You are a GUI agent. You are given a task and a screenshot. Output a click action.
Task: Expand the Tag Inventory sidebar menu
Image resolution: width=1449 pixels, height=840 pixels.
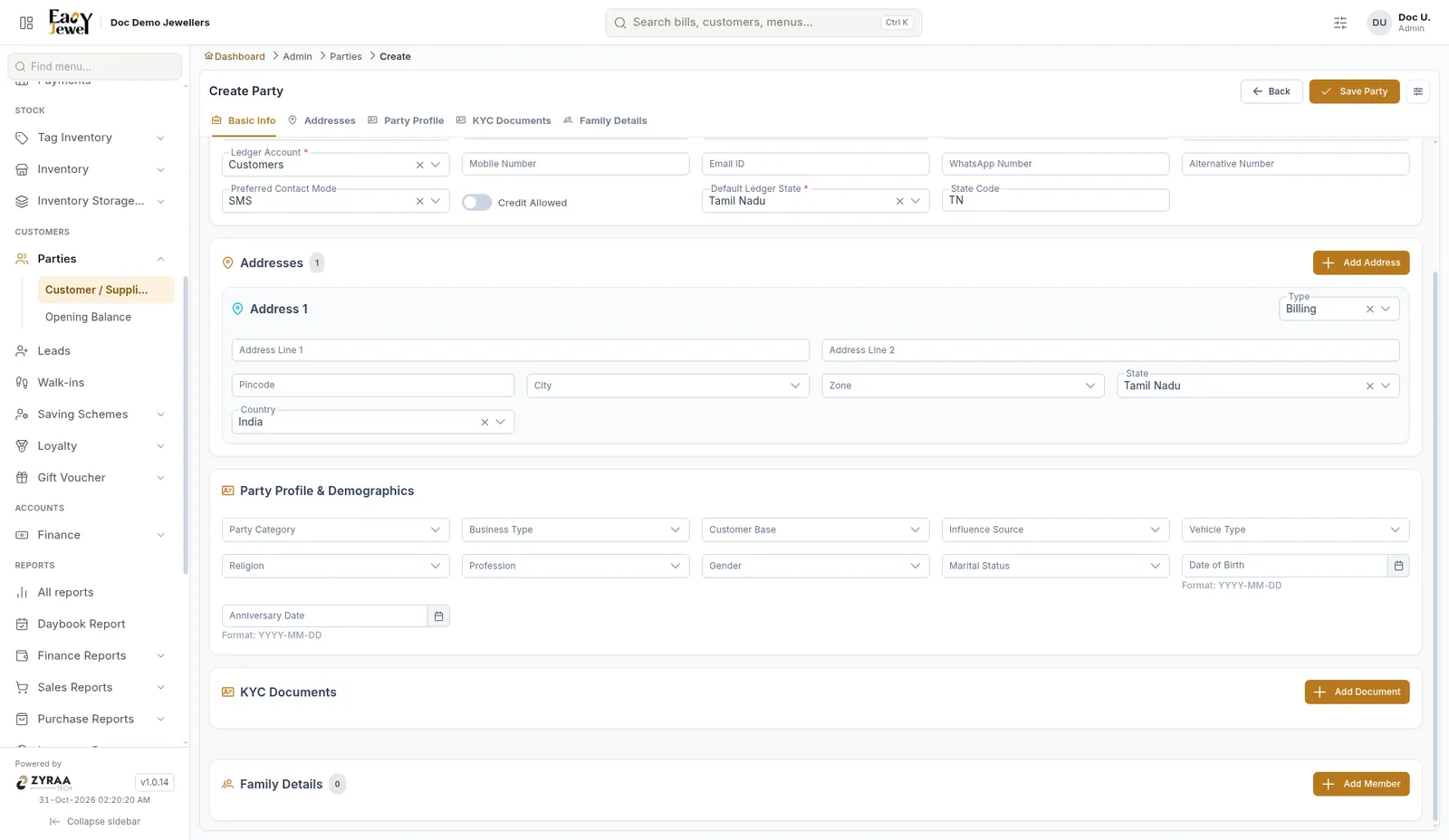[x=91, y=138]
